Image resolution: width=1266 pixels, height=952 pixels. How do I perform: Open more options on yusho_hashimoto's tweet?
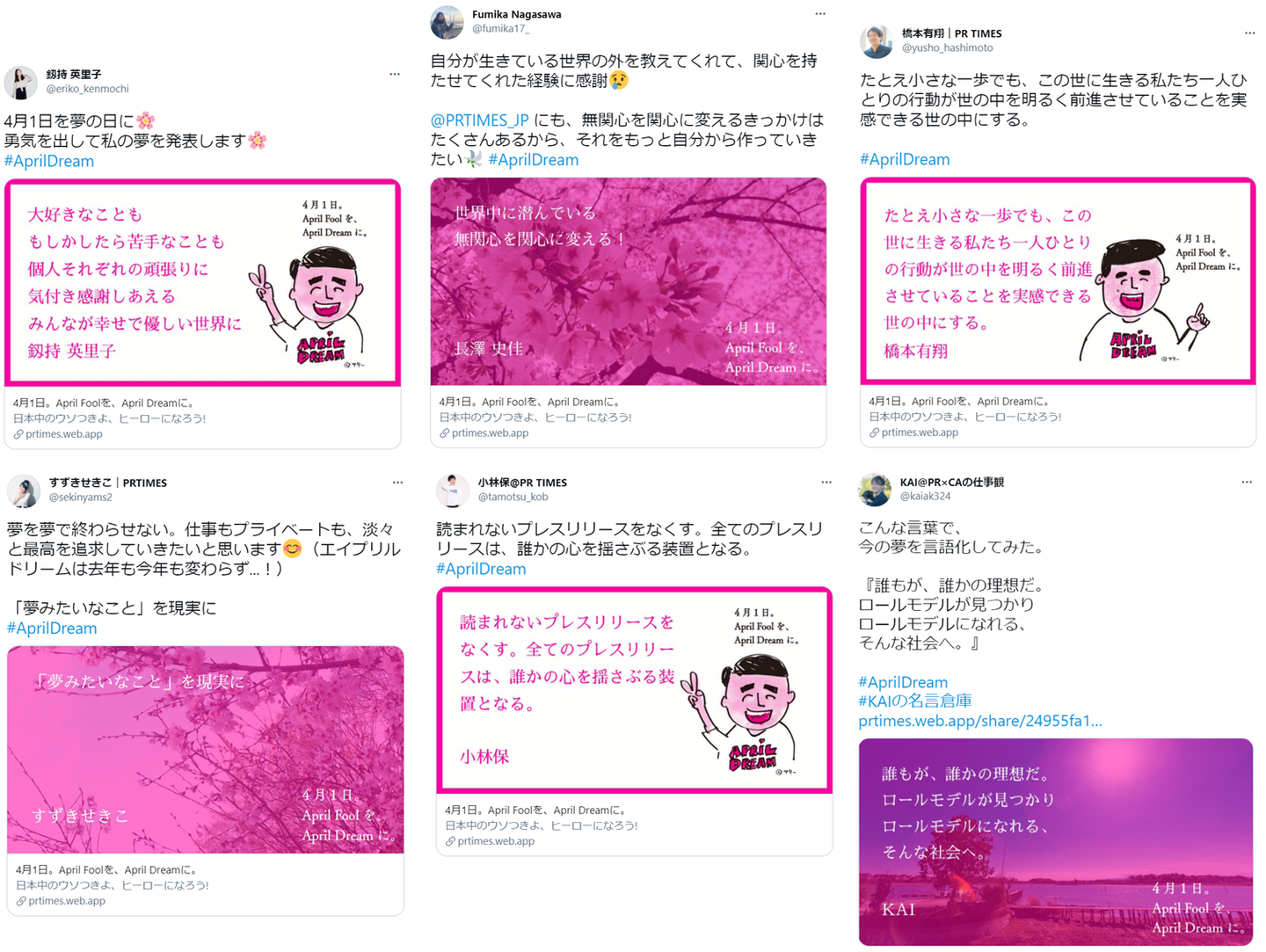click(1249, 33)
